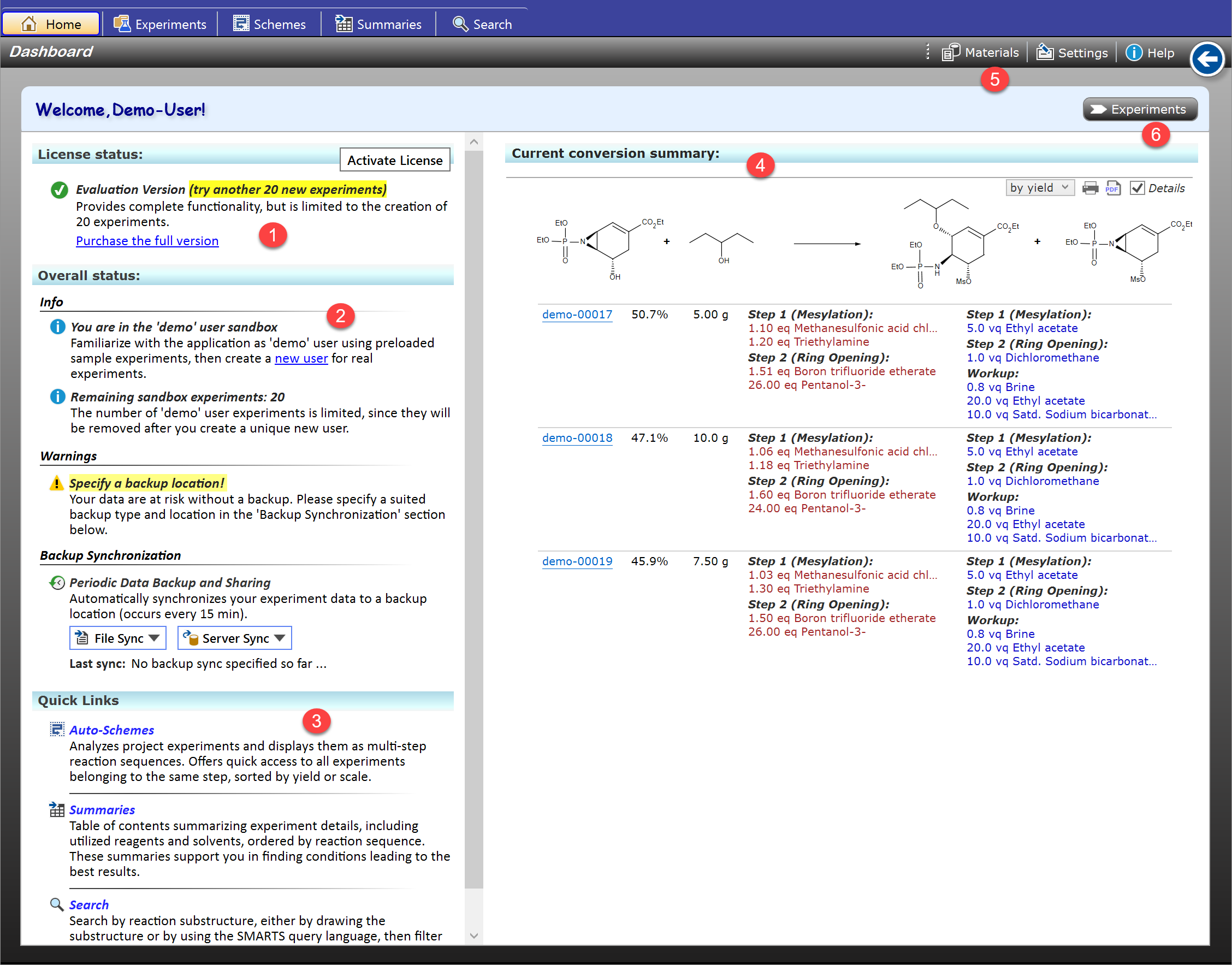Toggle the Details checkbox
Image resolution: width=1232 pixels, height=965 pixels.
(1137, 188)
